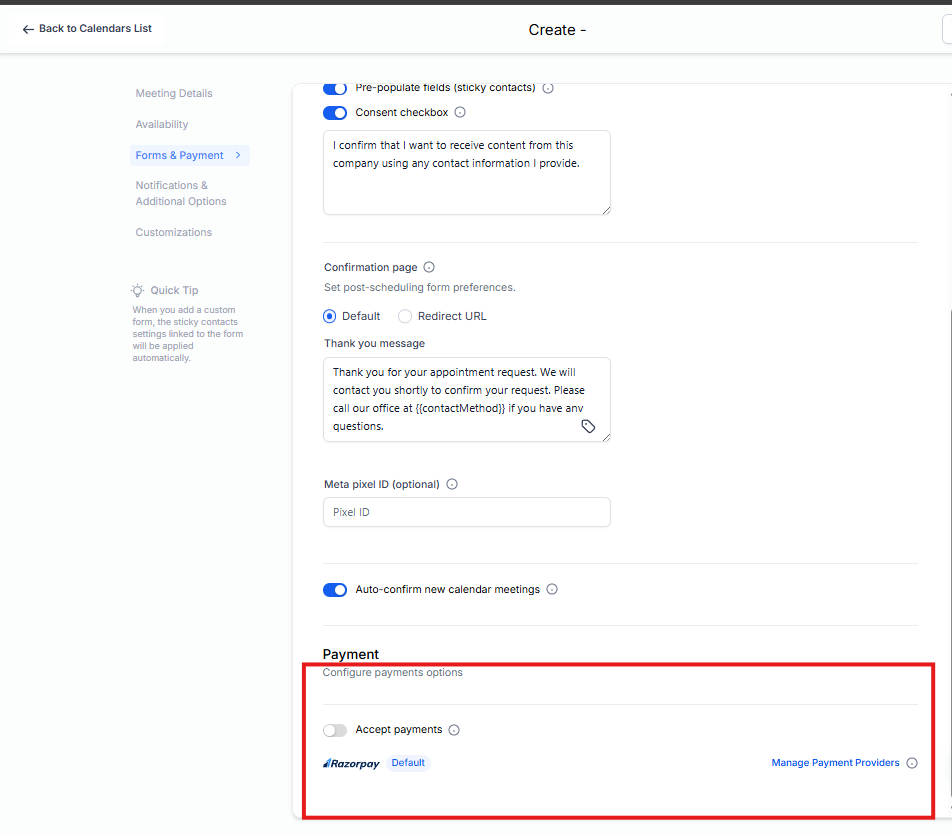
Task: Click the Pixel ID input field
Action: tap(466, 512)
